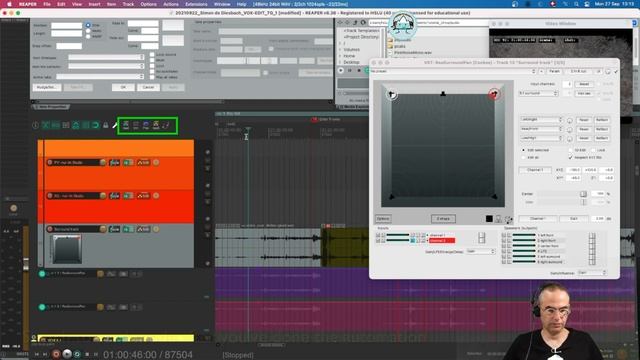Select 'Edit selected' radio button
This screenshot has height=360, width=640.
point(524,150)
